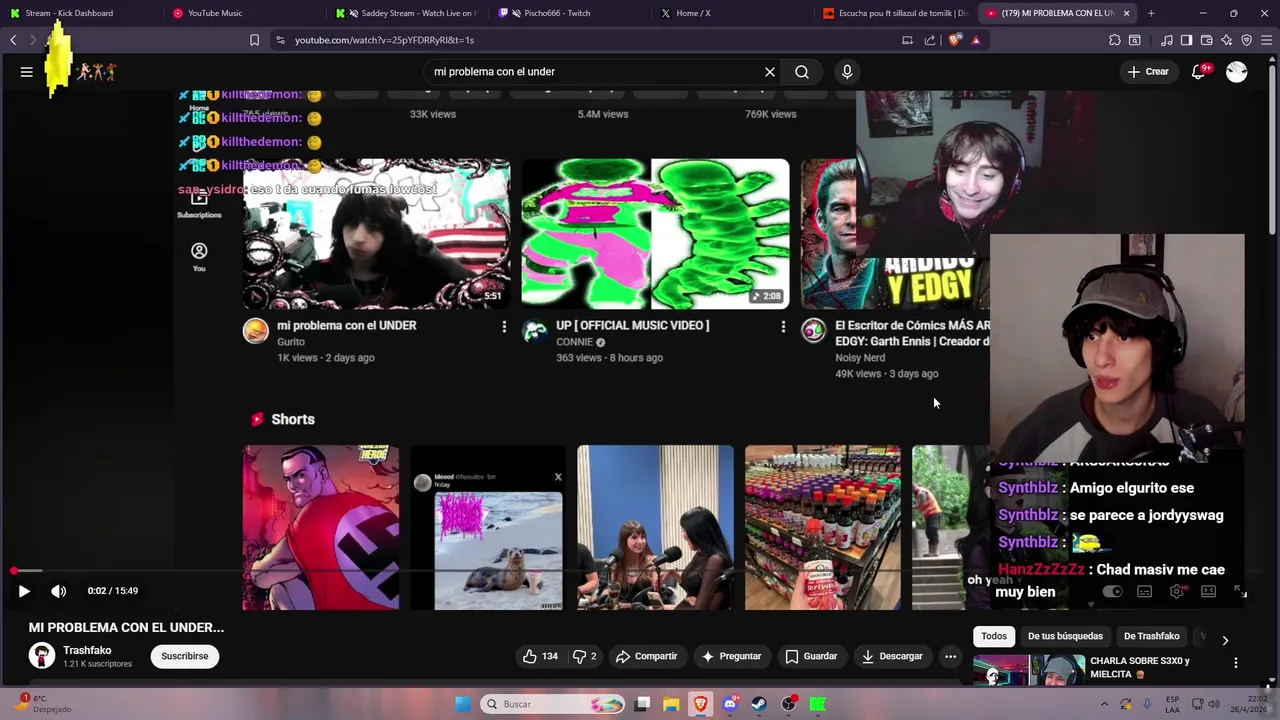
Task: Dislike the video
Action: pos(585,656)
